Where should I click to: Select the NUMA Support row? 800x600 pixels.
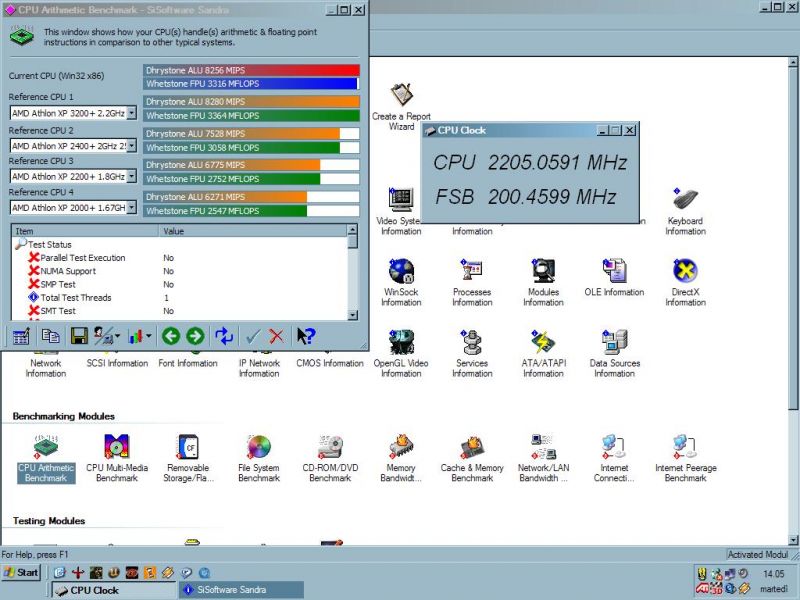click(180, 271)
